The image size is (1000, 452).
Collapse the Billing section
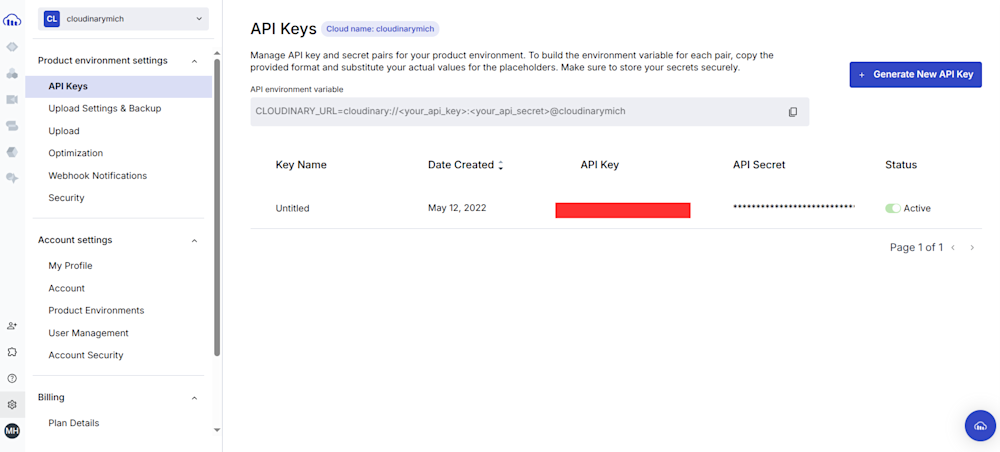tap(195, 398)
